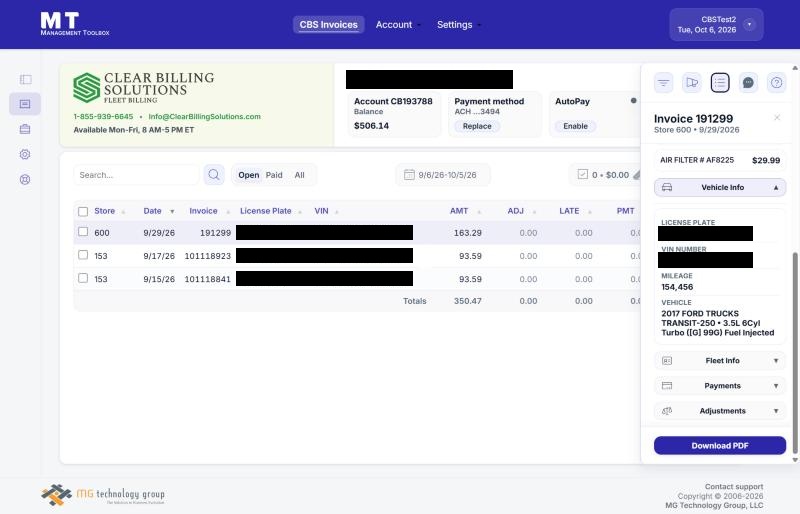The height and width of the screenshot is (514, 800).
Task: Select the Paid filter option
Action: (274, 175)
